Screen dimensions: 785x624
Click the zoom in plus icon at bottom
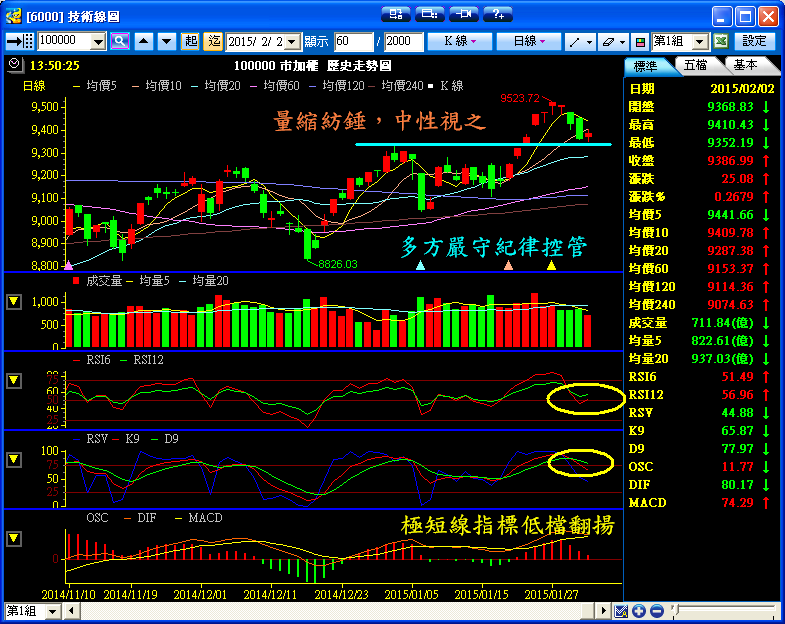click(639, 611)
